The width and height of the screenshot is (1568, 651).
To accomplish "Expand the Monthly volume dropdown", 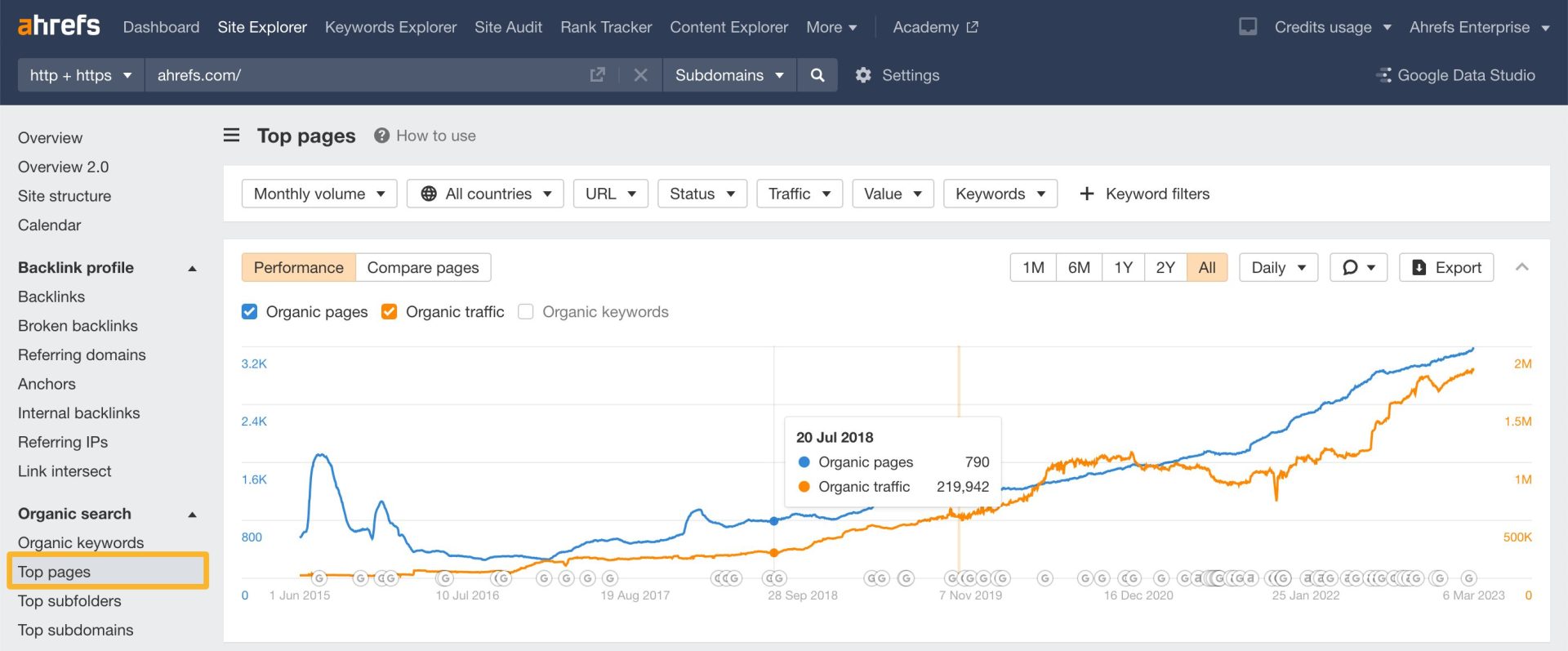I will 318,194.
